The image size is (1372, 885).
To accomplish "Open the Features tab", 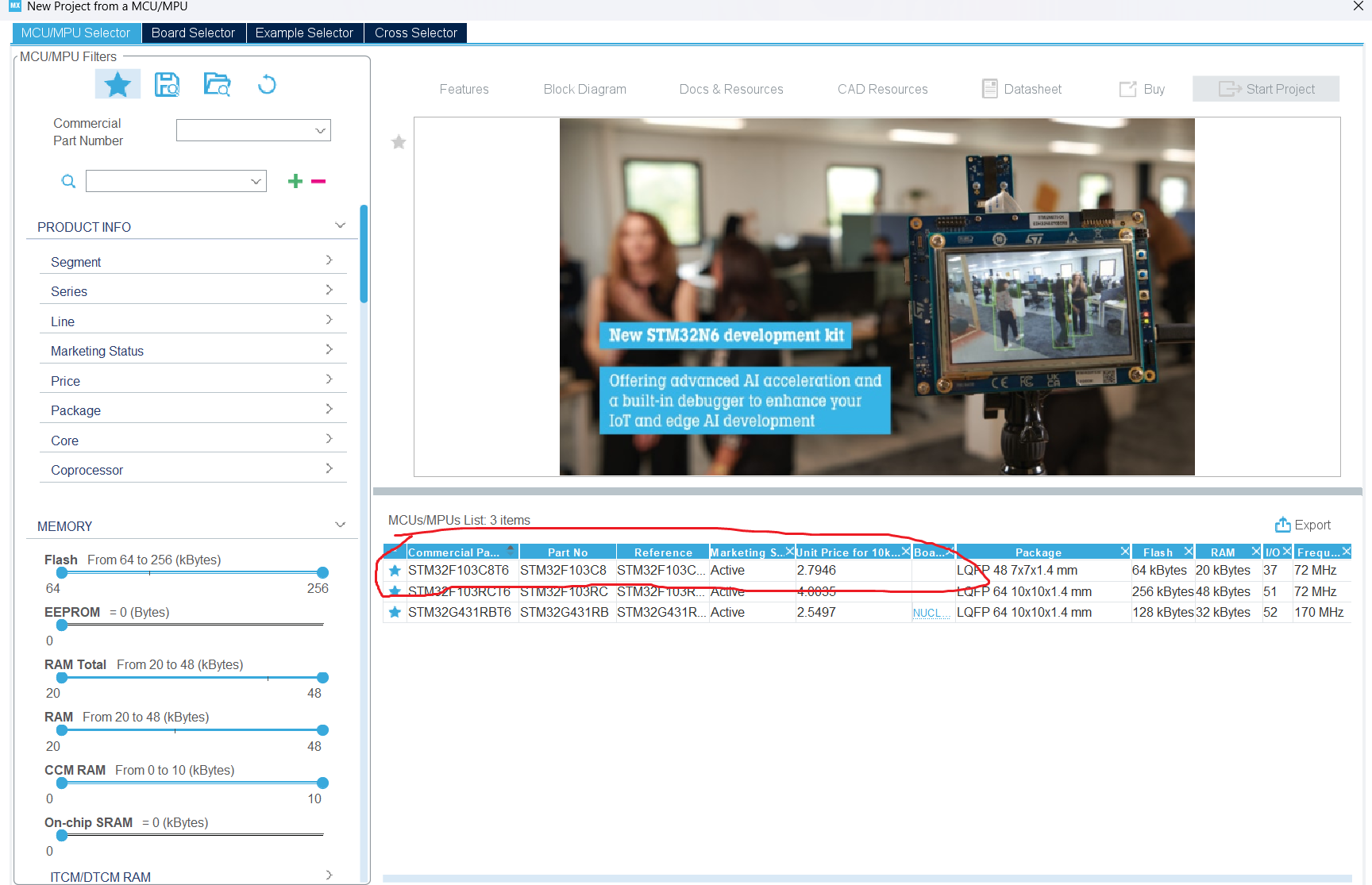I will pos(464,89).
